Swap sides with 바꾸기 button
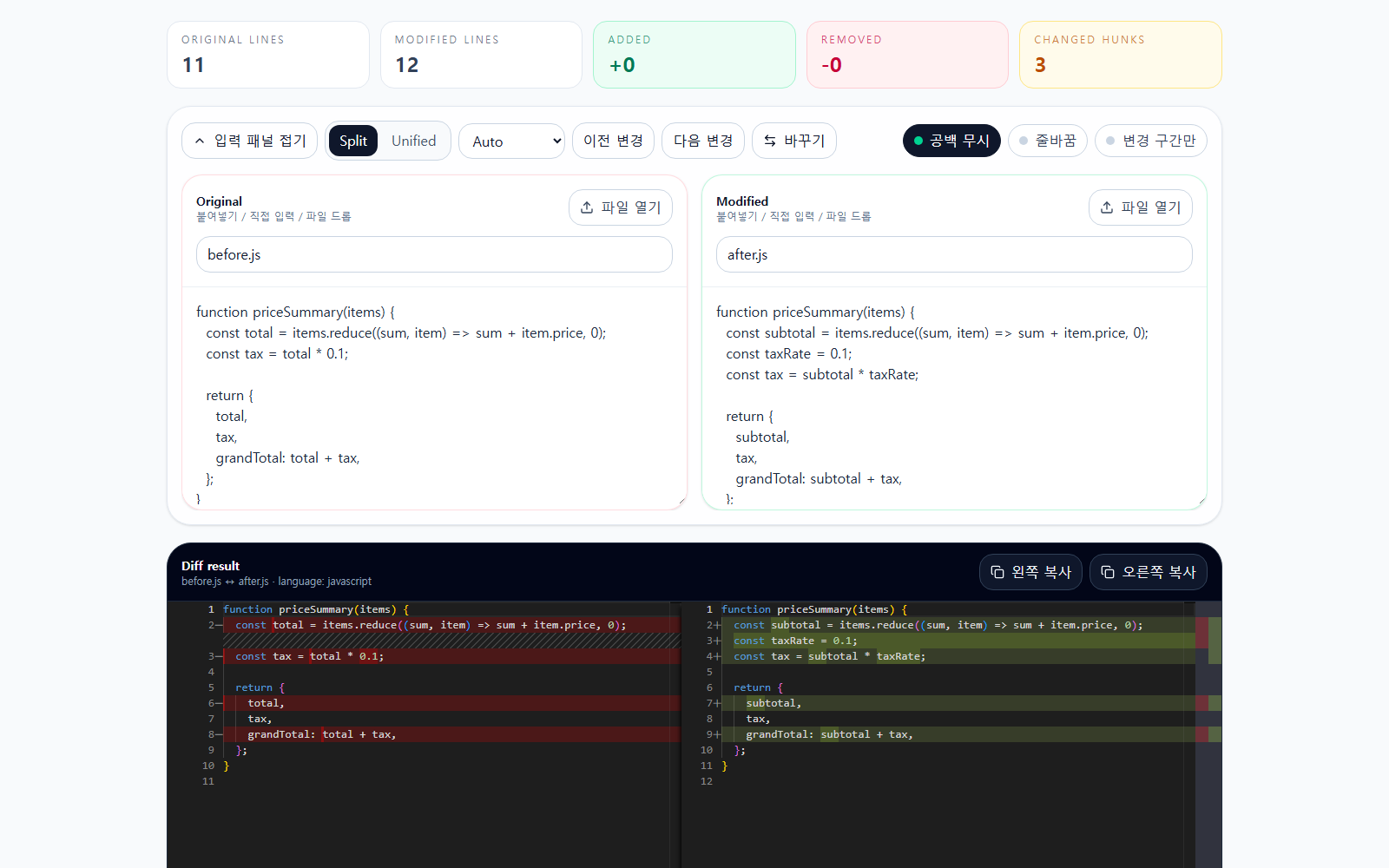The image size is (1389, 868). pyautogui.click(x=794, y=141)
